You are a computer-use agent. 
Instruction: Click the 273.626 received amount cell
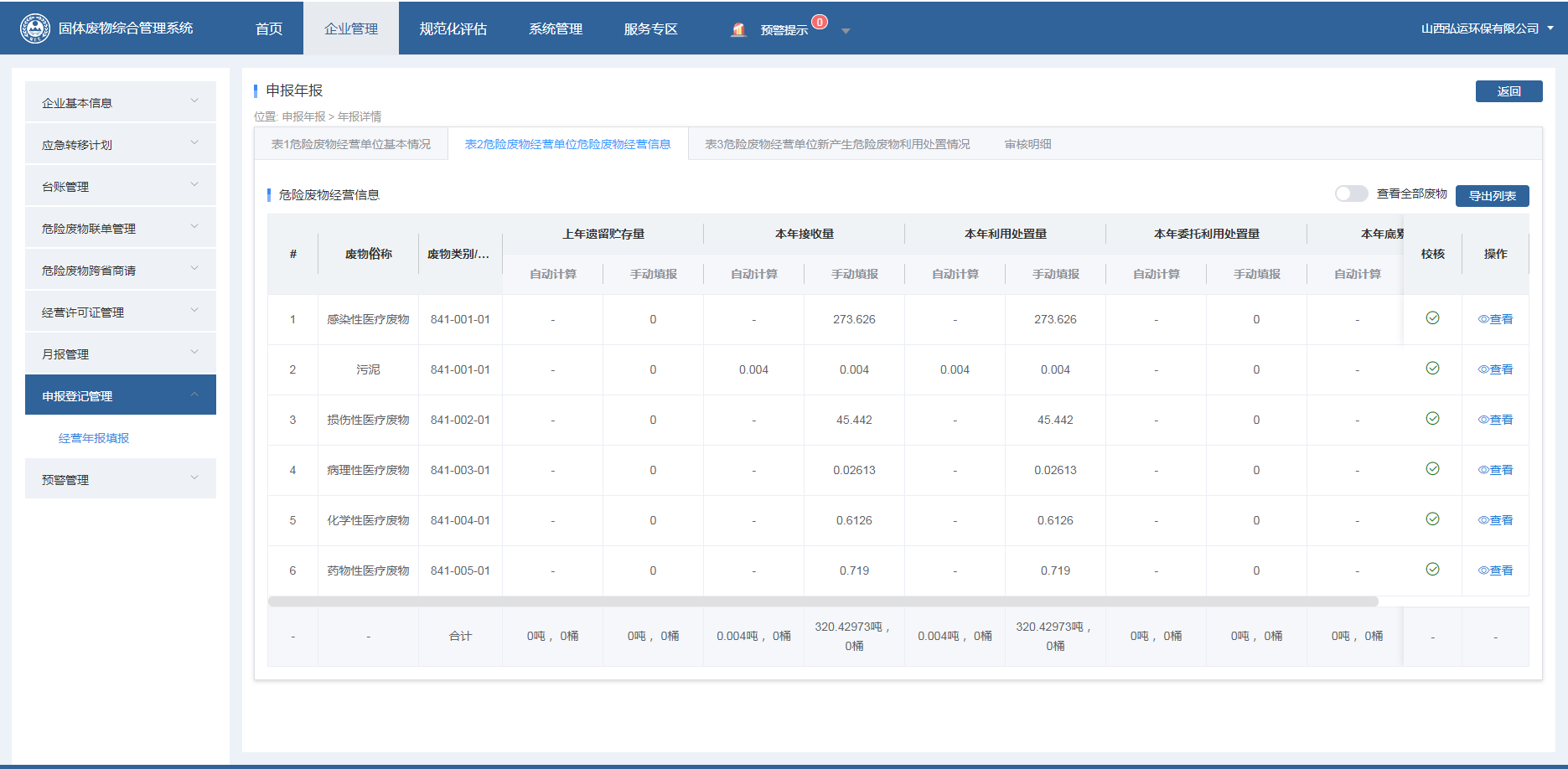[x=854, y=319]
